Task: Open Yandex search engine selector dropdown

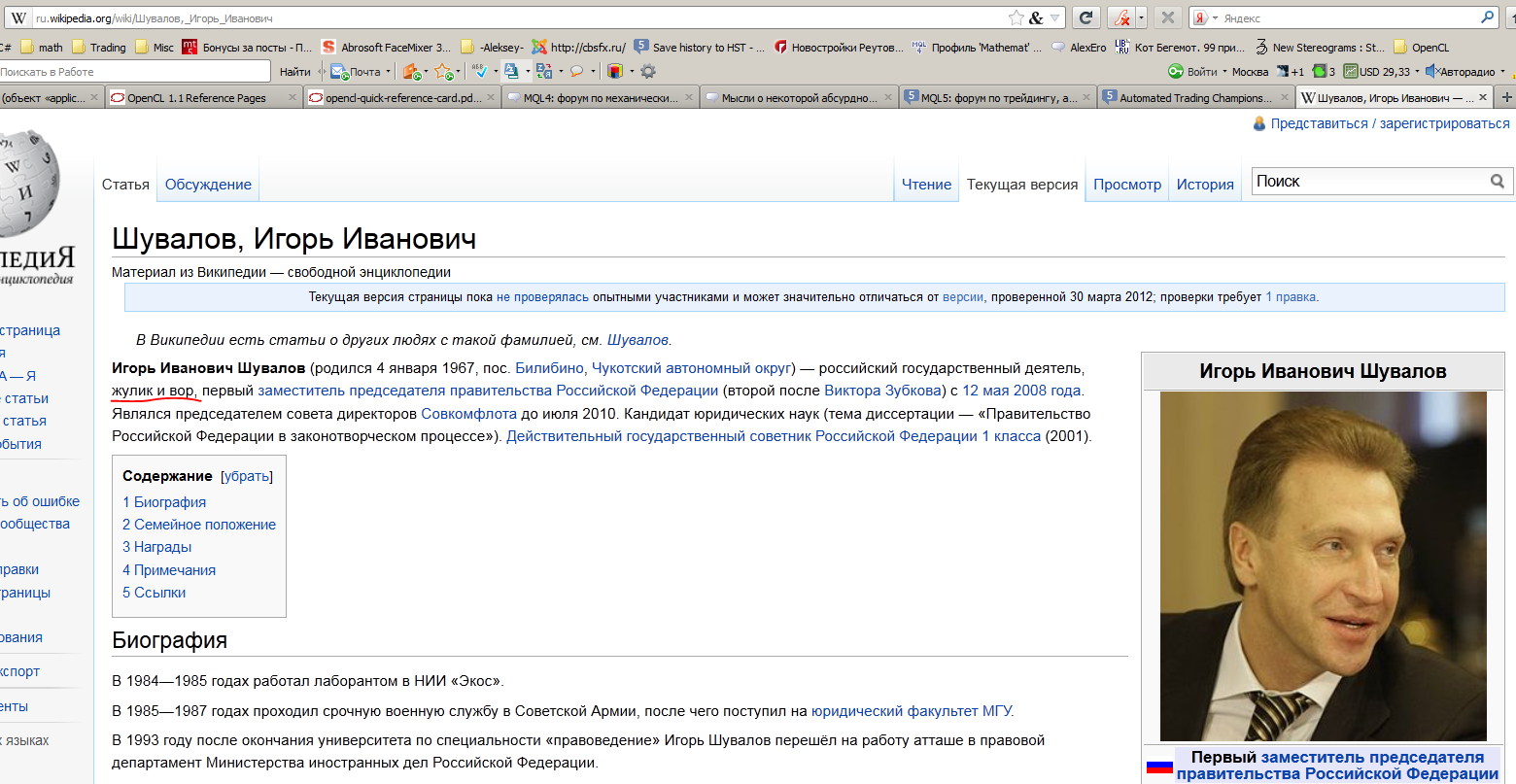Action: [x=1215, y=17]
